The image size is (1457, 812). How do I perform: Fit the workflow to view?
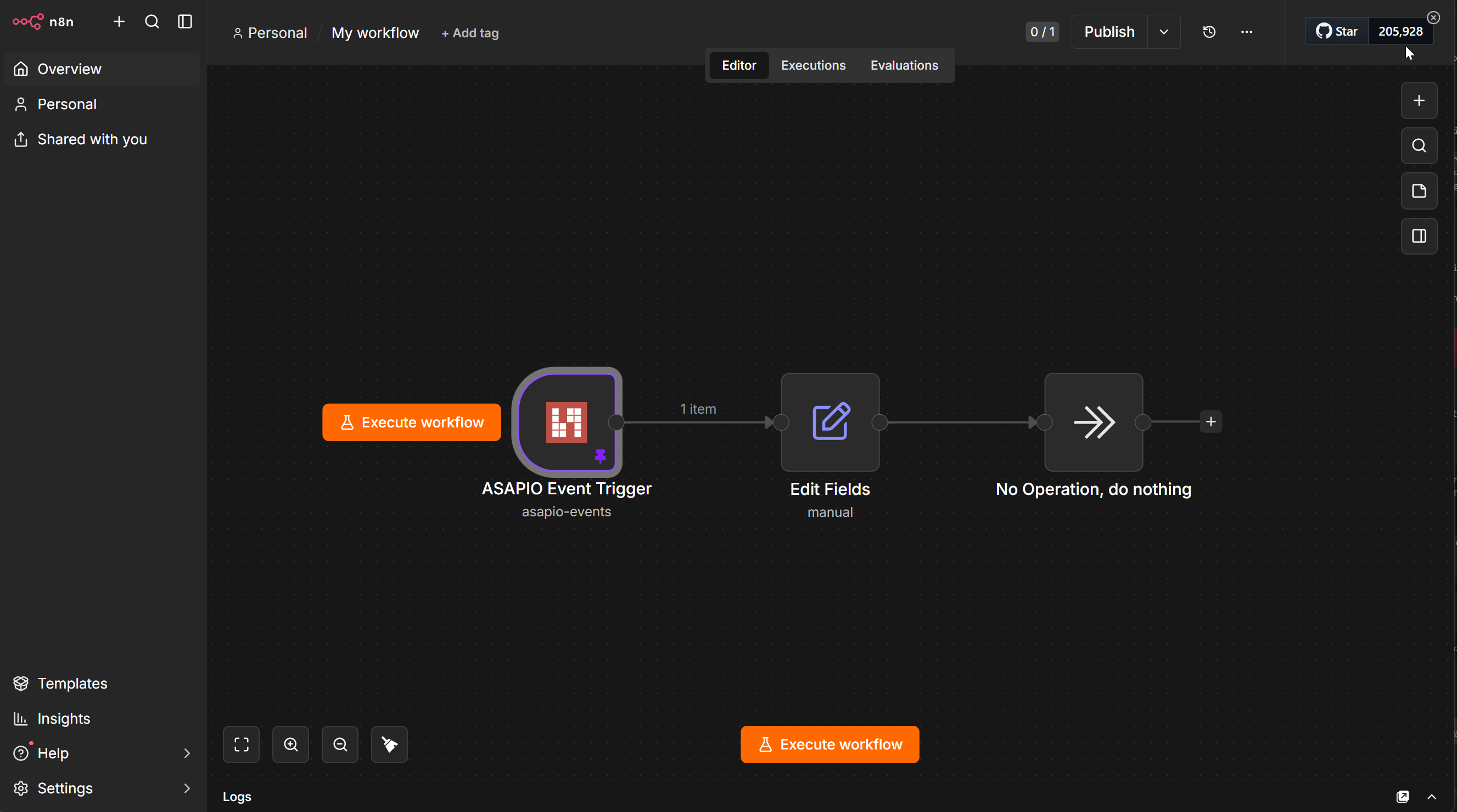click(x=241, y=744)
